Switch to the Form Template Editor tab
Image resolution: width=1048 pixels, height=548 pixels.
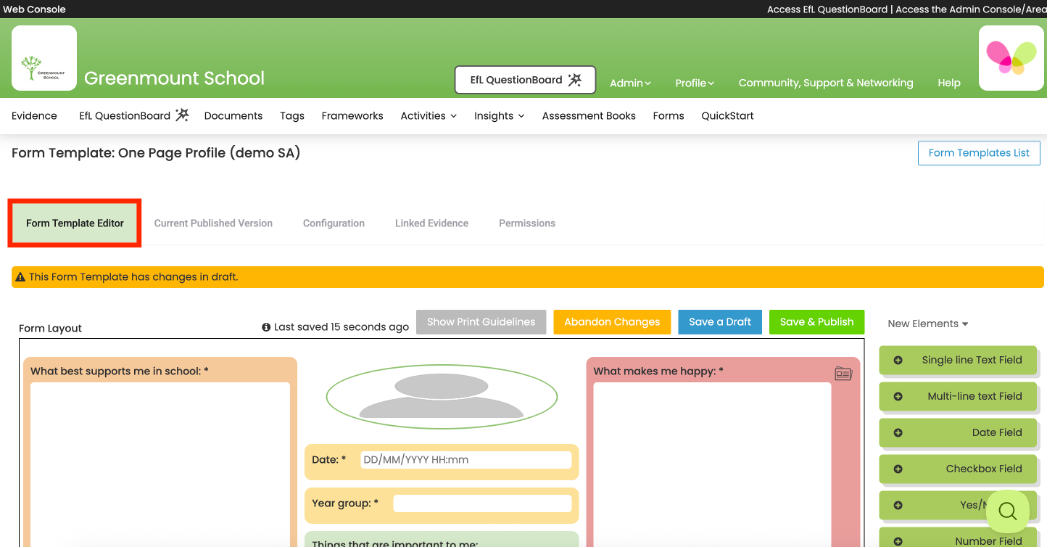[x=75, y=223]
